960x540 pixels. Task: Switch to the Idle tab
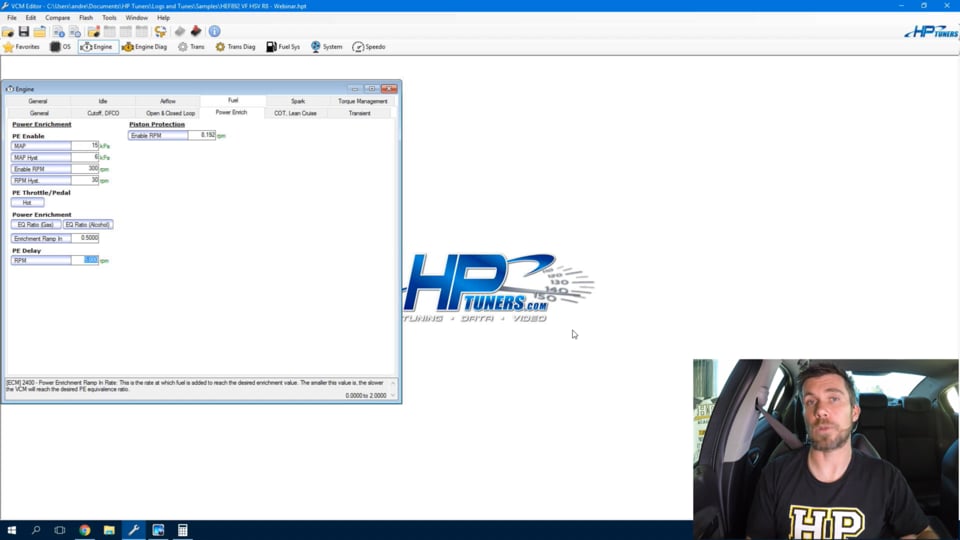coord(103,101)
